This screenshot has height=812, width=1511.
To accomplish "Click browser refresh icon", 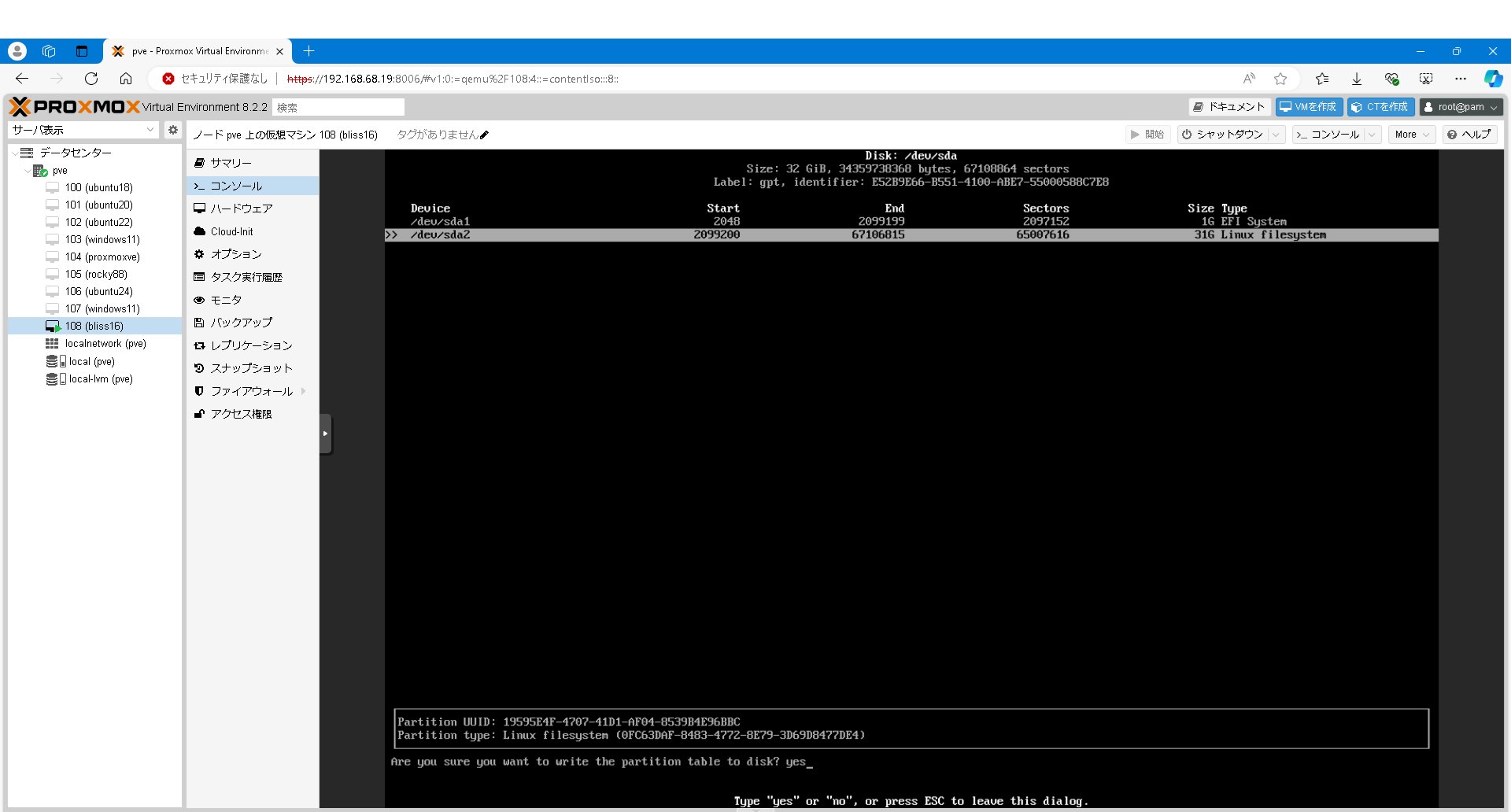I will (91, 79).
